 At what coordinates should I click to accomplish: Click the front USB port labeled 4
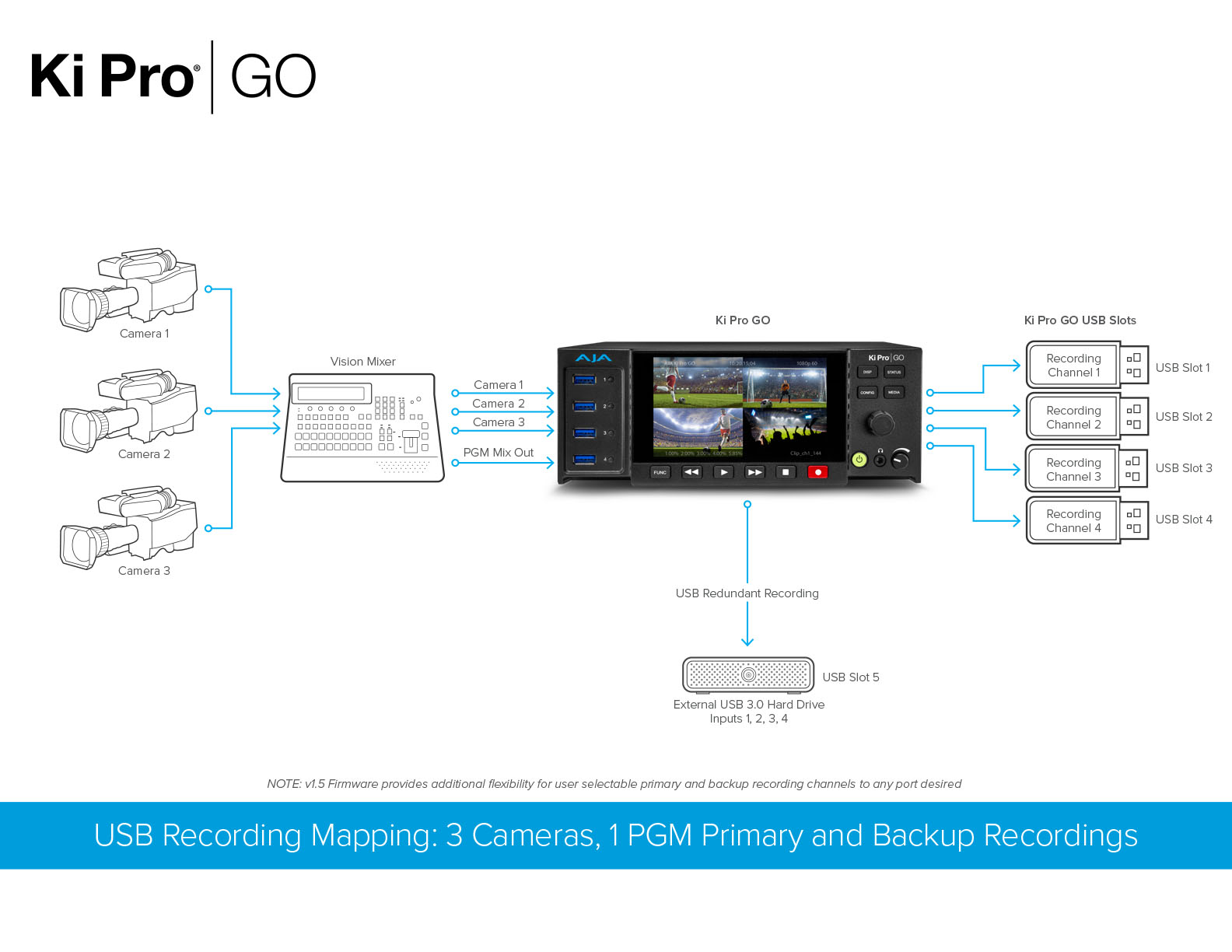click(x=584, y=460)
